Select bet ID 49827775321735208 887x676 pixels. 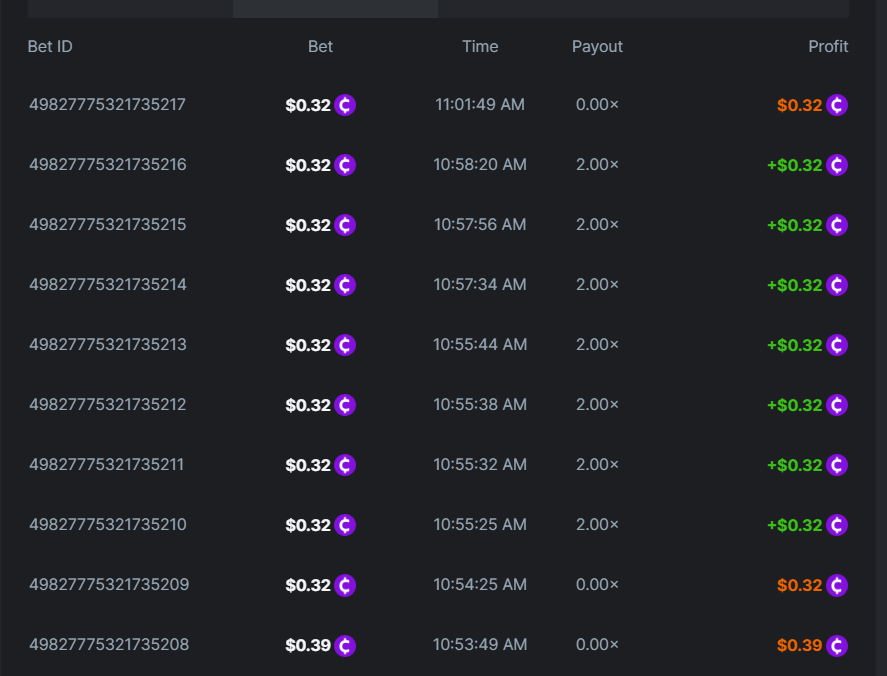tap(108, 644)
